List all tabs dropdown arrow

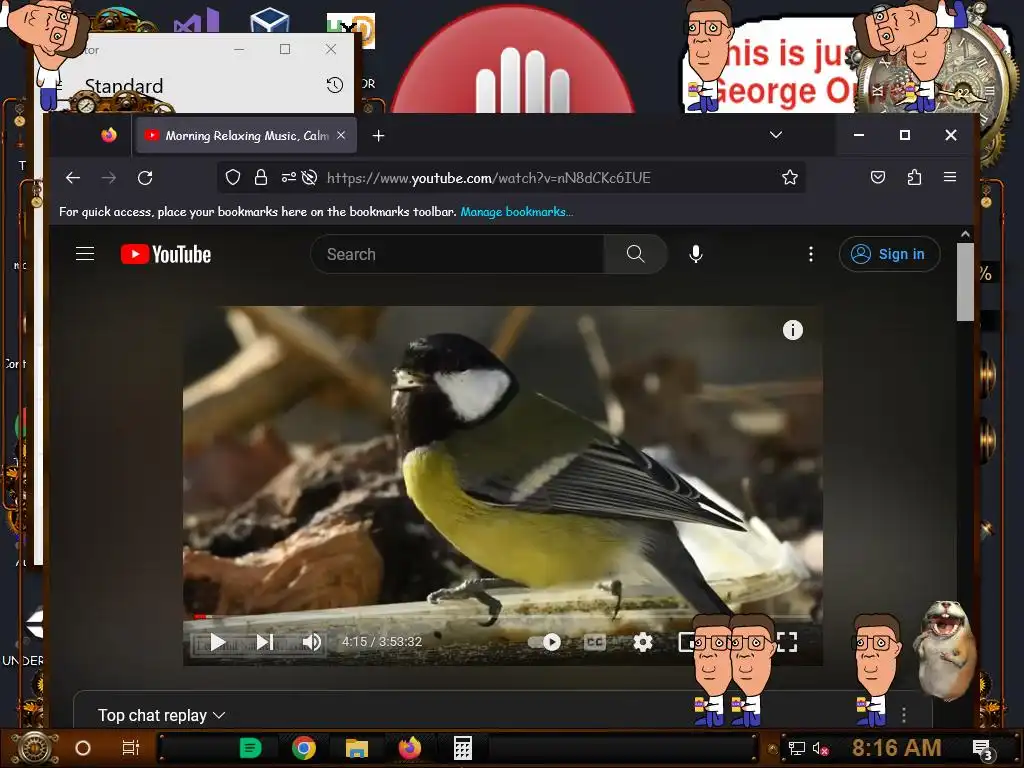tap(776, 135)
